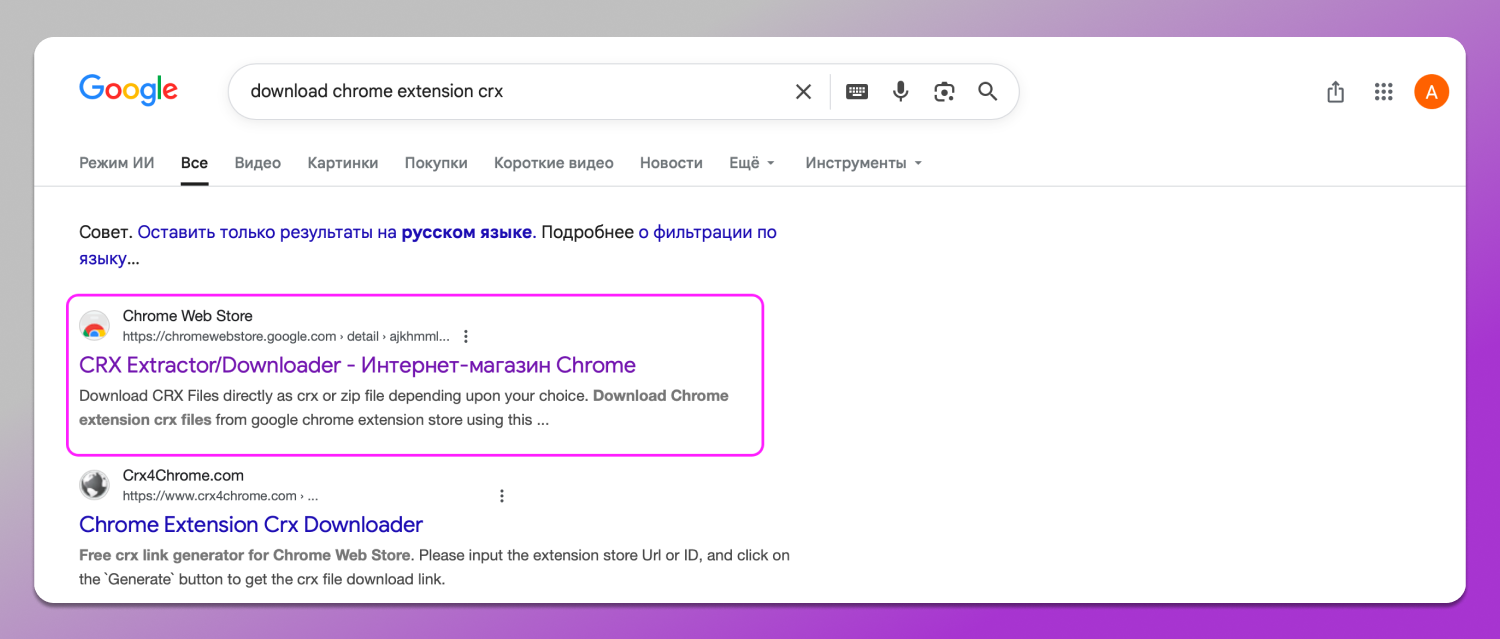Open the CRX Extractor/Downloader result link
The width and height of the screenshot is (1500, 639).
click(357, 365)
